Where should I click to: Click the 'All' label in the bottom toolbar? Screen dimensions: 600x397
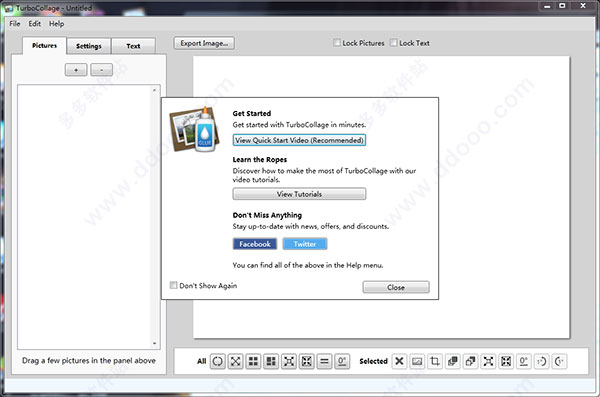click(202, 361)
